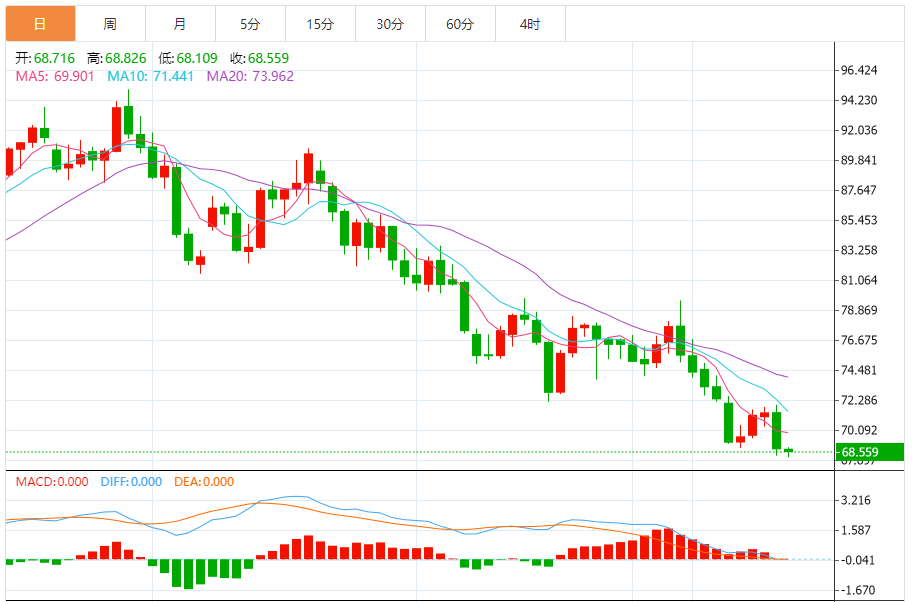
Task: Click the green current price tag 68.559
Action: [870, 452]
